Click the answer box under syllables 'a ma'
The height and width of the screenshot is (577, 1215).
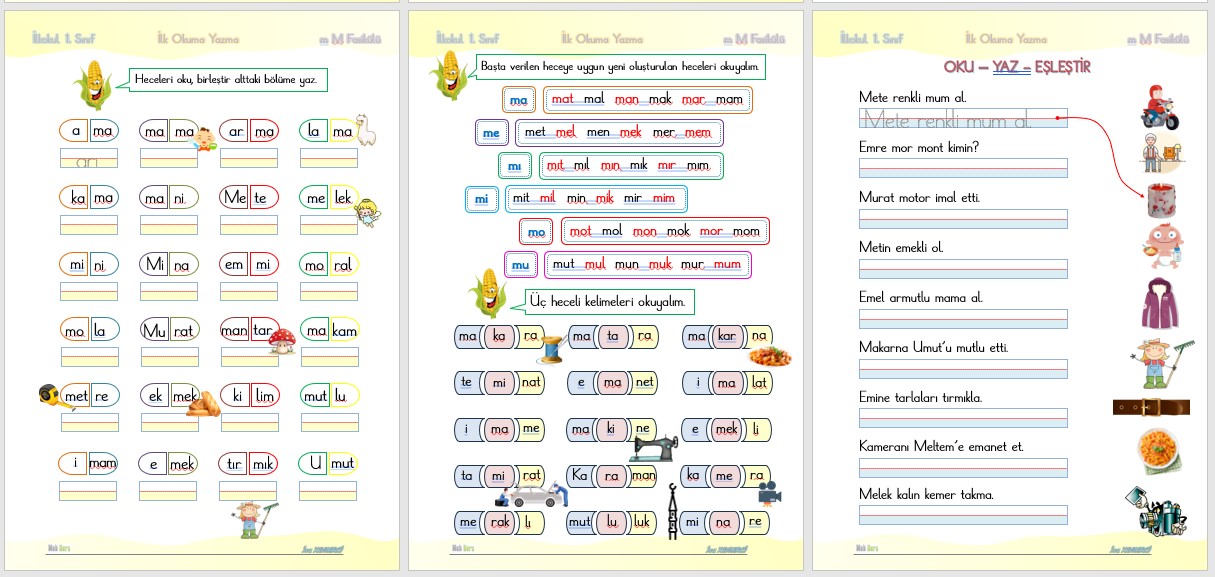[x=88, y=158]
